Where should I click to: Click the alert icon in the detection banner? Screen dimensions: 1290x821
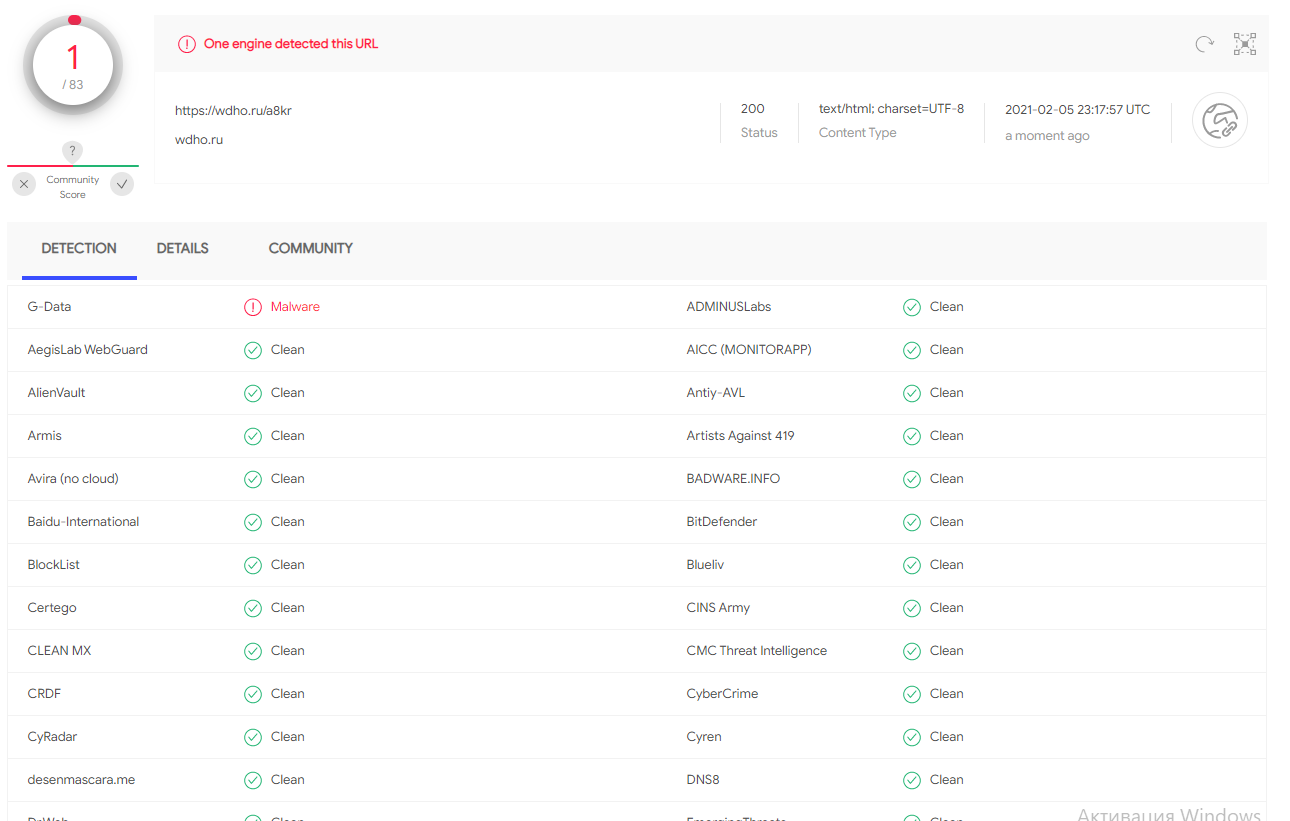[x=187, y=44]
